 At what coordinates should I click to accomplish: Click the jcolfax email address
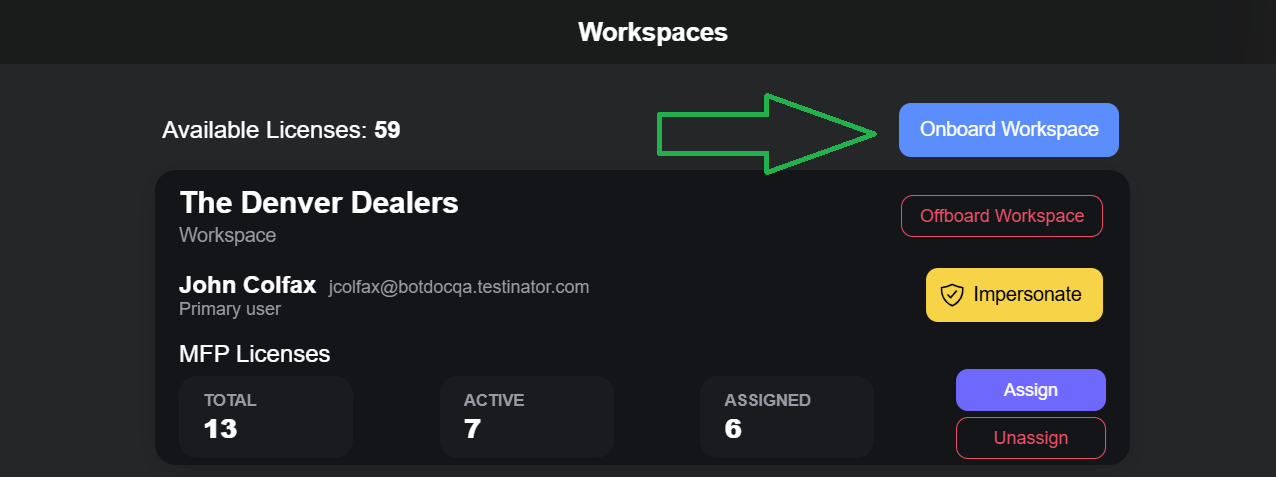[x=458, y=288]
